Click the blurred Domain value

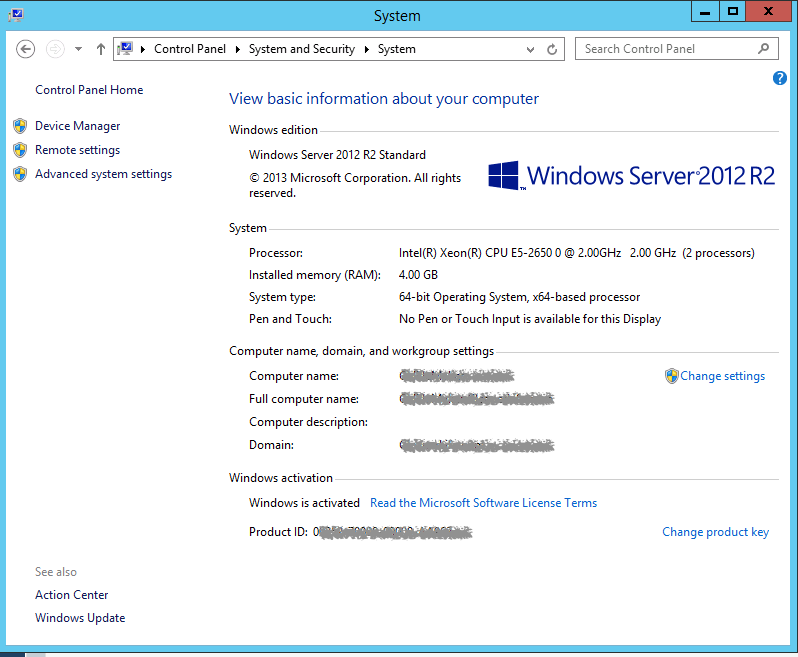477,445
